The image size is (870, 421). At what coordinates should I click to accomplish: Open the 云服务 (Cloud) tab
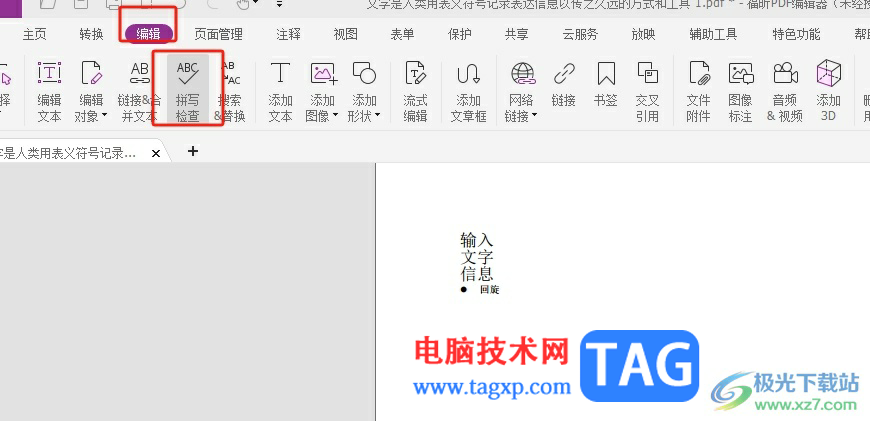pyautogui.click(x=580, y=34)
